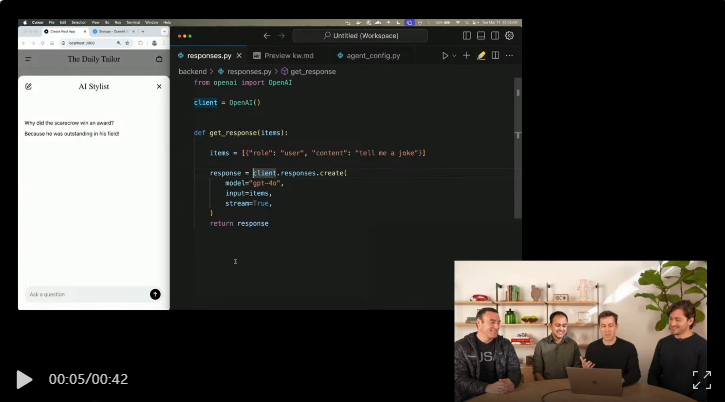Open the agent_config.py tab
The image size is (725, 402).
point(372,56)
